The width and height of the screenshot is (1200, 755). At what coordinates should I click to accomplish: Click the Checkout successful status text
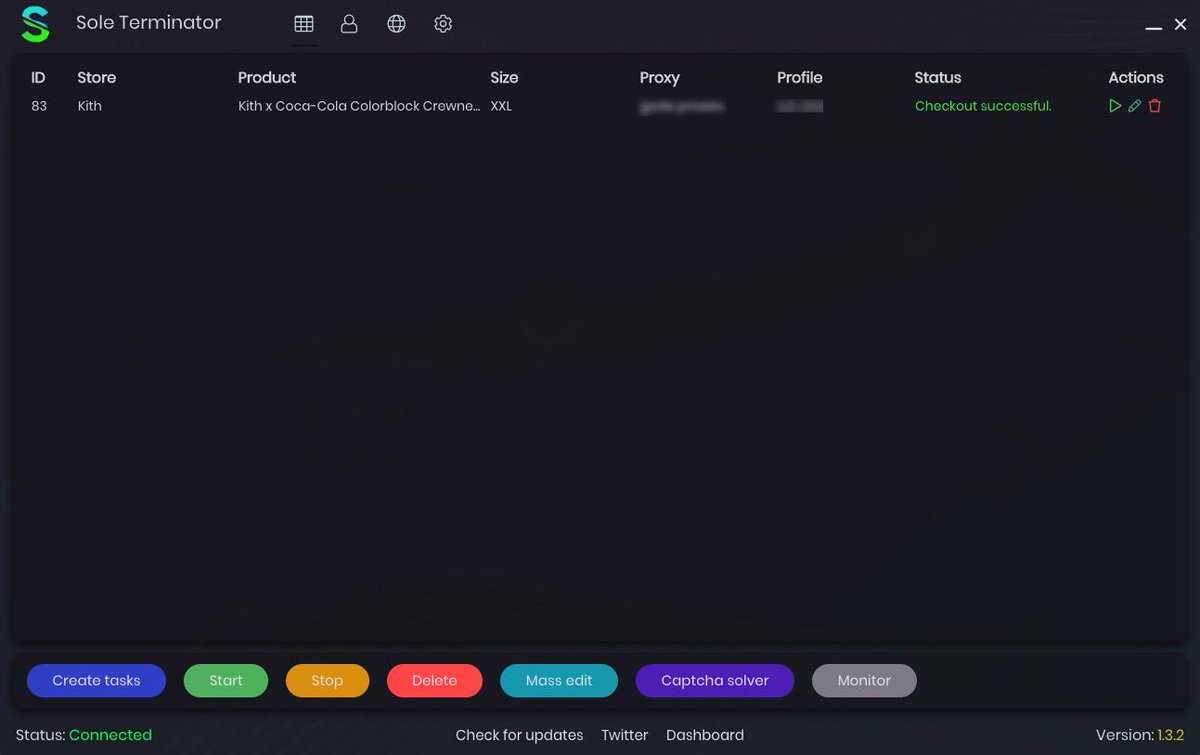(983, 106)
